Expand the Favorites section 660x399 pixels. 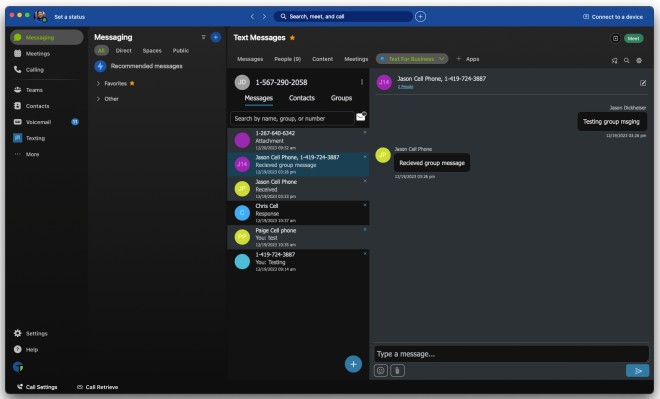point(98,83)
